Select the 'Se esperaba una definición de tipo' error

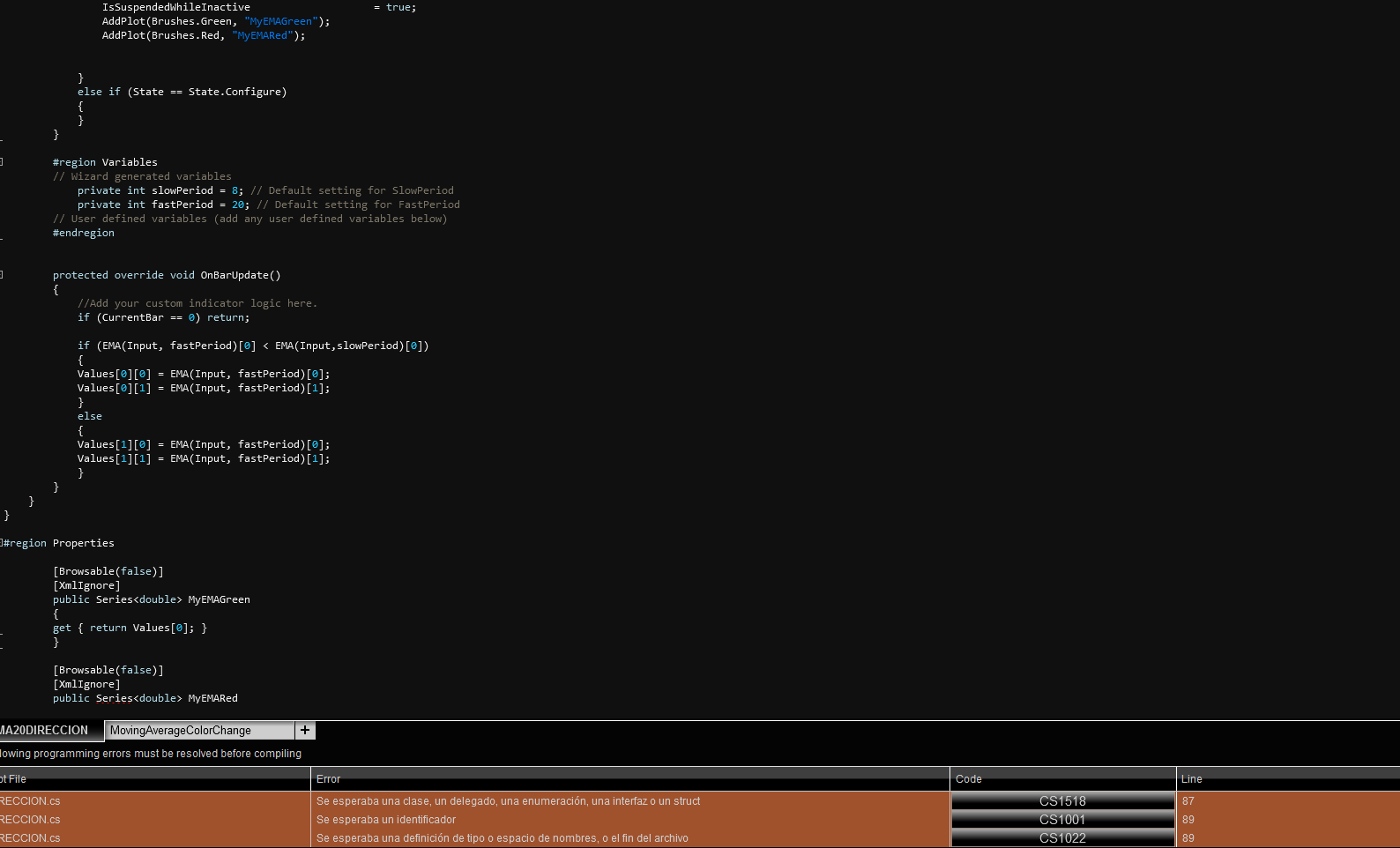click(x=503, y=838)
